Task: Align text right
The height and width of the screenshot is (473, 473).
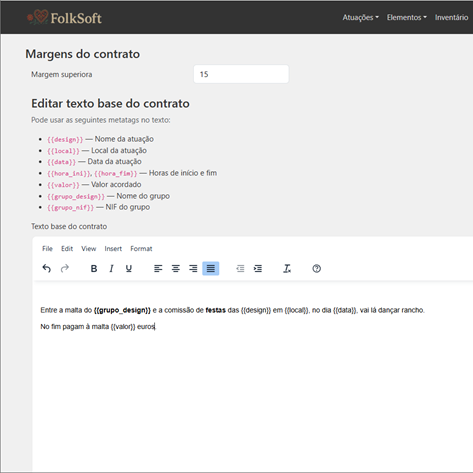Action: coord(193,268)
